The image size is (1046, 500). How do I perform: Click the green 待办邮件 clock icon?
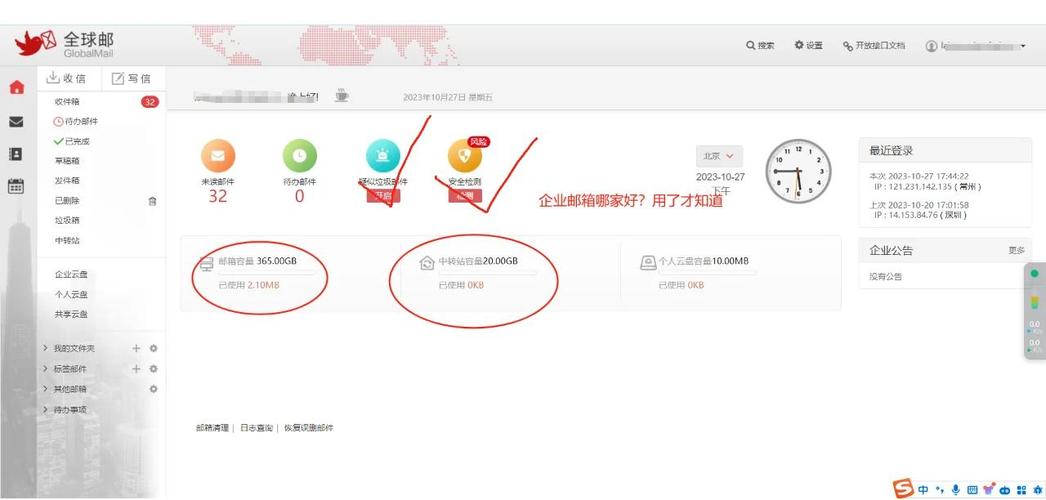pyautogui.click(x=300, y=156)
